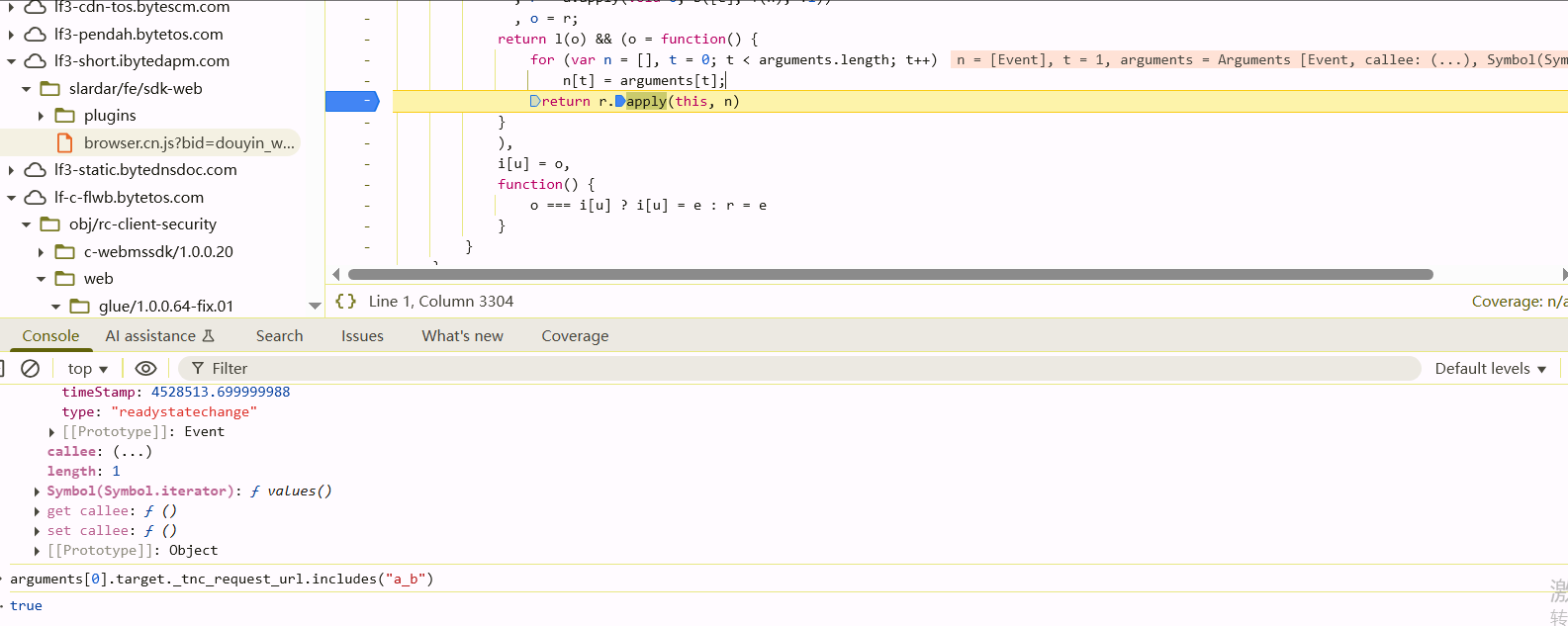This screenshot has height=626, width=1568.
Task: Click the lf3-pendah.bytetos.com cloud icon
Action: pyautogui.click(x=36, y=35)
